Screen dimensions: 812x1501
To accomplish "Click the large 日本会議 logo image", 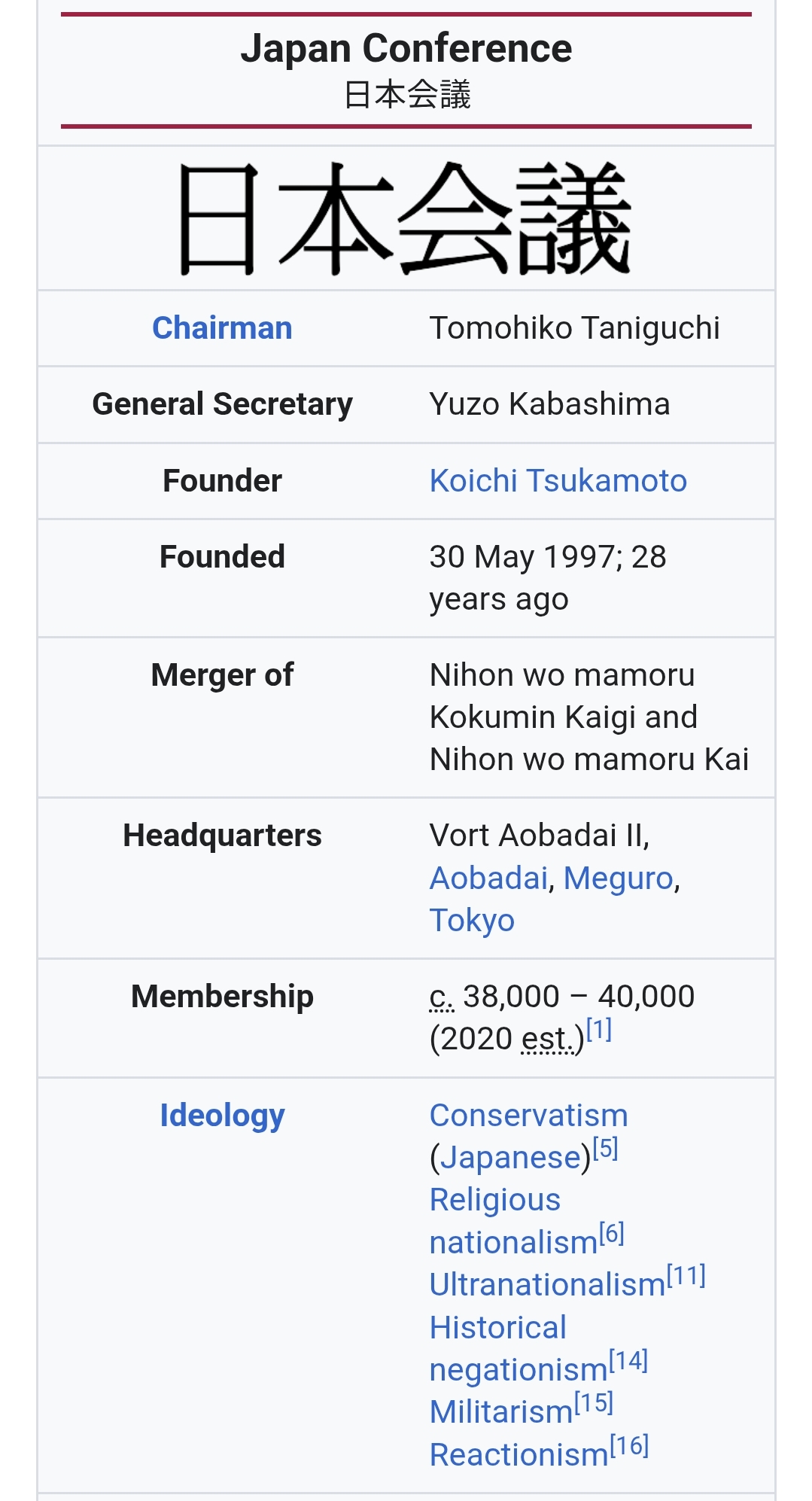I will click(x=406, y=218).
